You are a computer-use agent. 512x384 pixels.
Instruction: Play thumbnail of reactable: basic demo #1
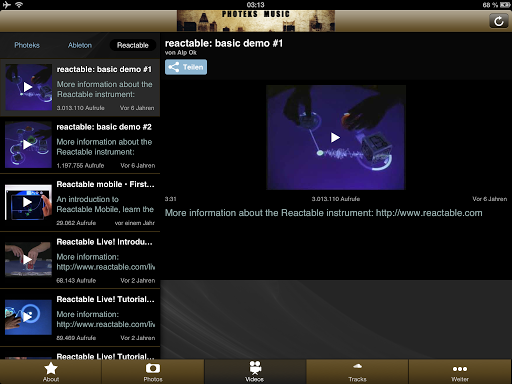(x=28, y=87)
